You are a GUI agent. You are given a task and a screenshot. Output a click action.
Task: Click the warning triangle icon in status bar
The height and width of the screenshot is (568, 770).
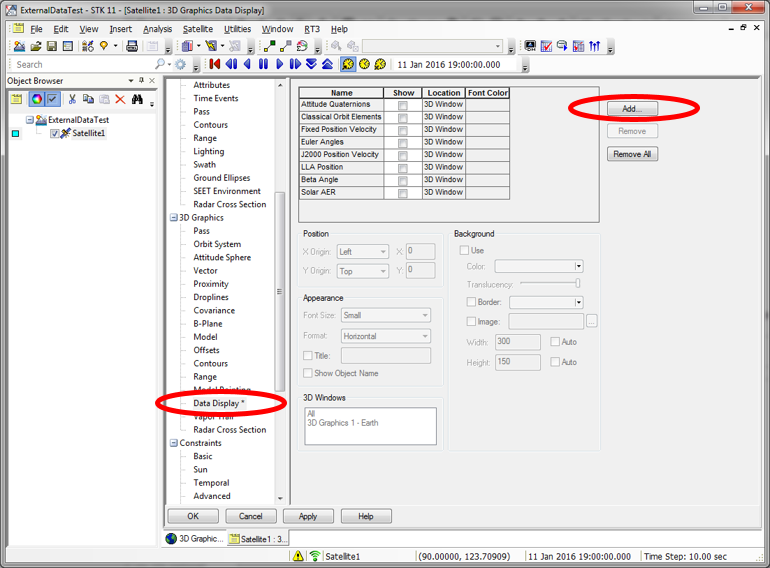(297, 556)
